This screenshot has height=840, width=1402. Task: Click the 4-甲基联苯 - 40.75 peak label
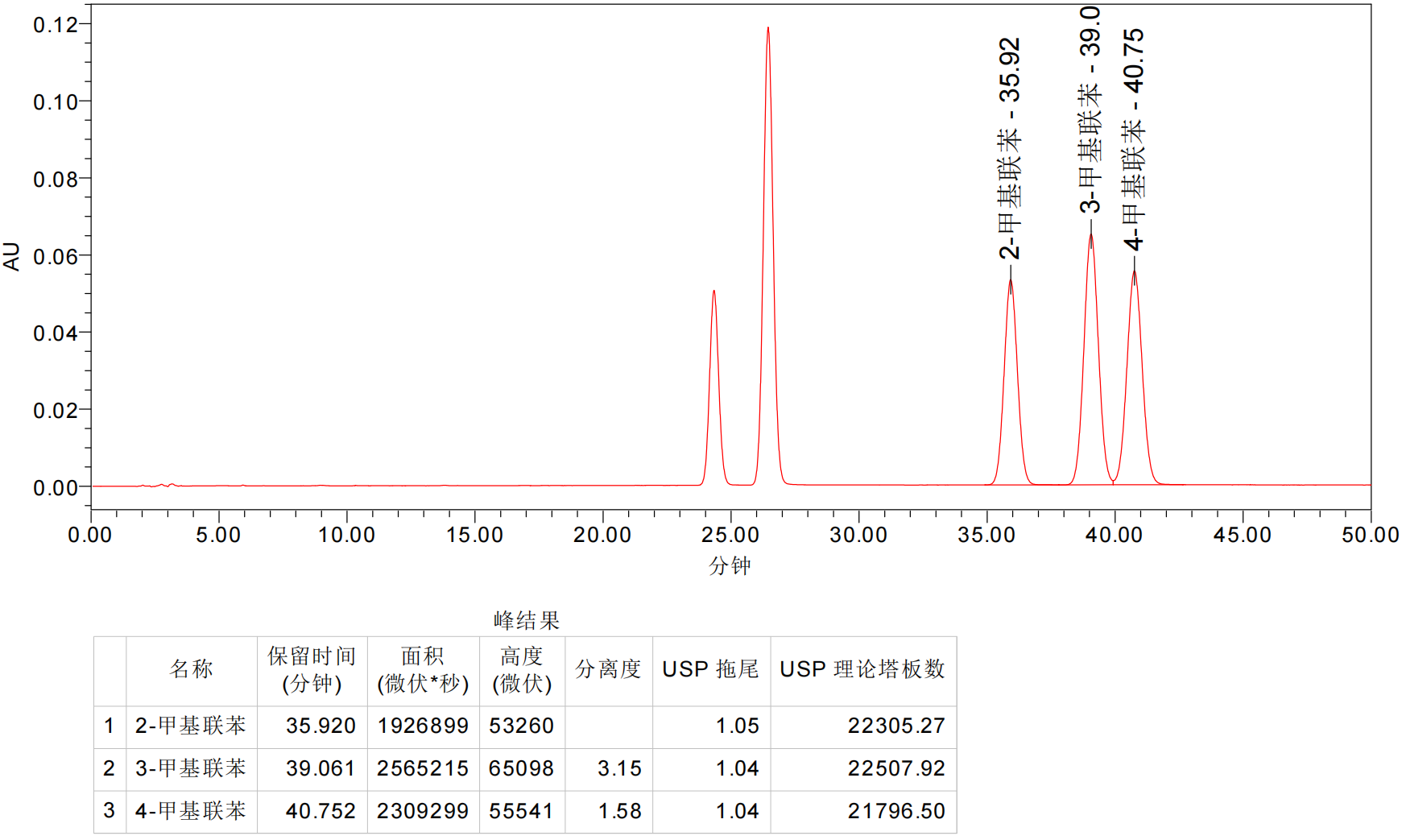click(1133, 139)
